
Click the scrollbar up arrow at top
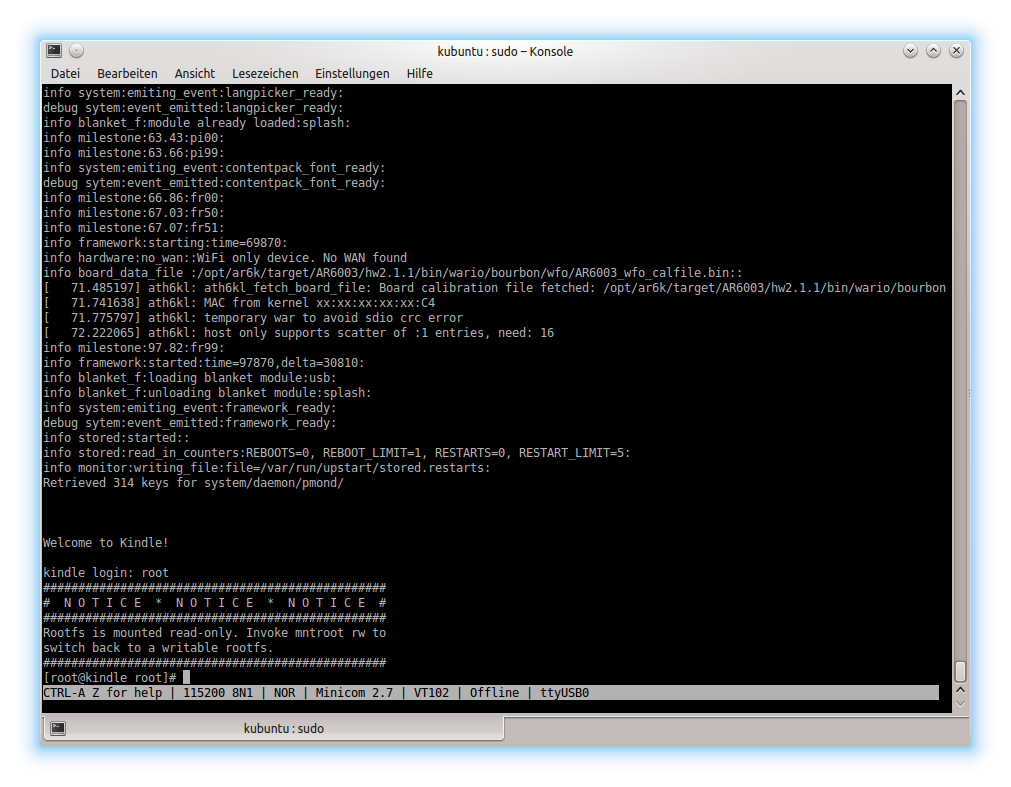point(960,93)
